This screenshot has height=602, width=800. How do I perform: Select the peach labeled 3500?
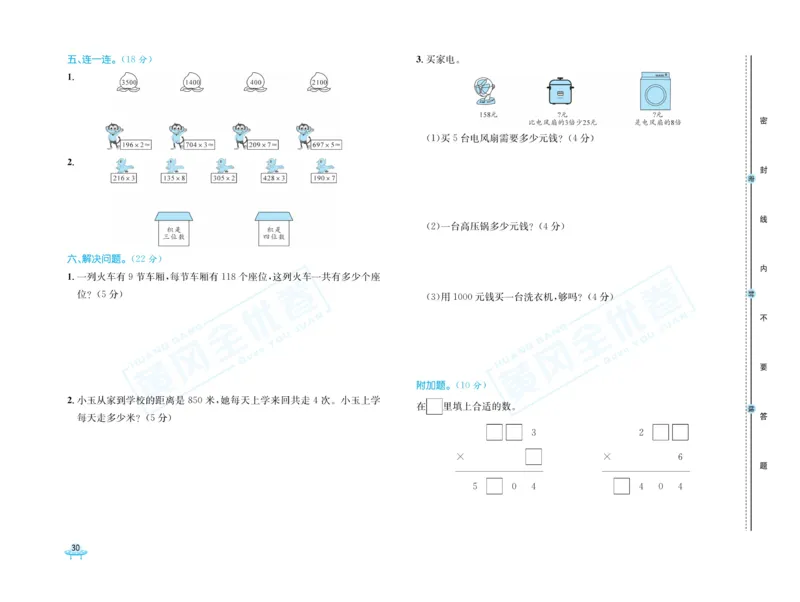(130, 82)
